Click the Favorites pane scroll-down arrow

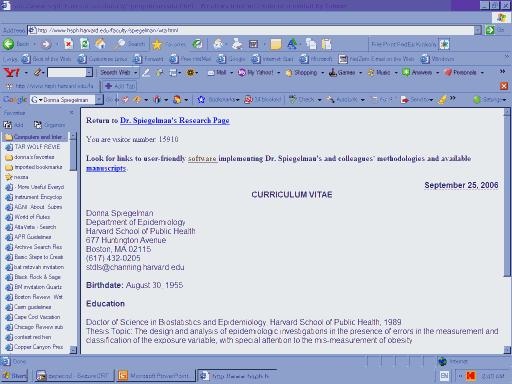[x=73, y=350]
